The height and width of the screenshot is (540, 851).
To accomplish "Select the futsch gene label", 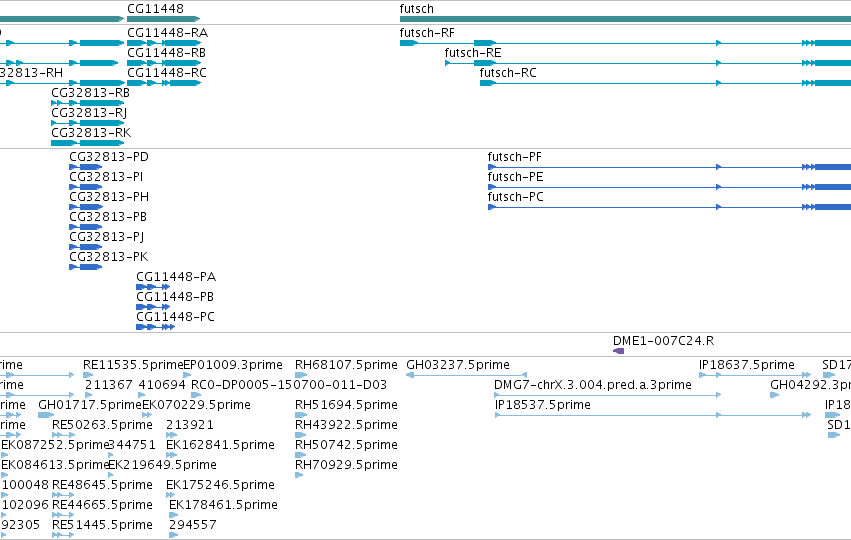I will [417, 9].
